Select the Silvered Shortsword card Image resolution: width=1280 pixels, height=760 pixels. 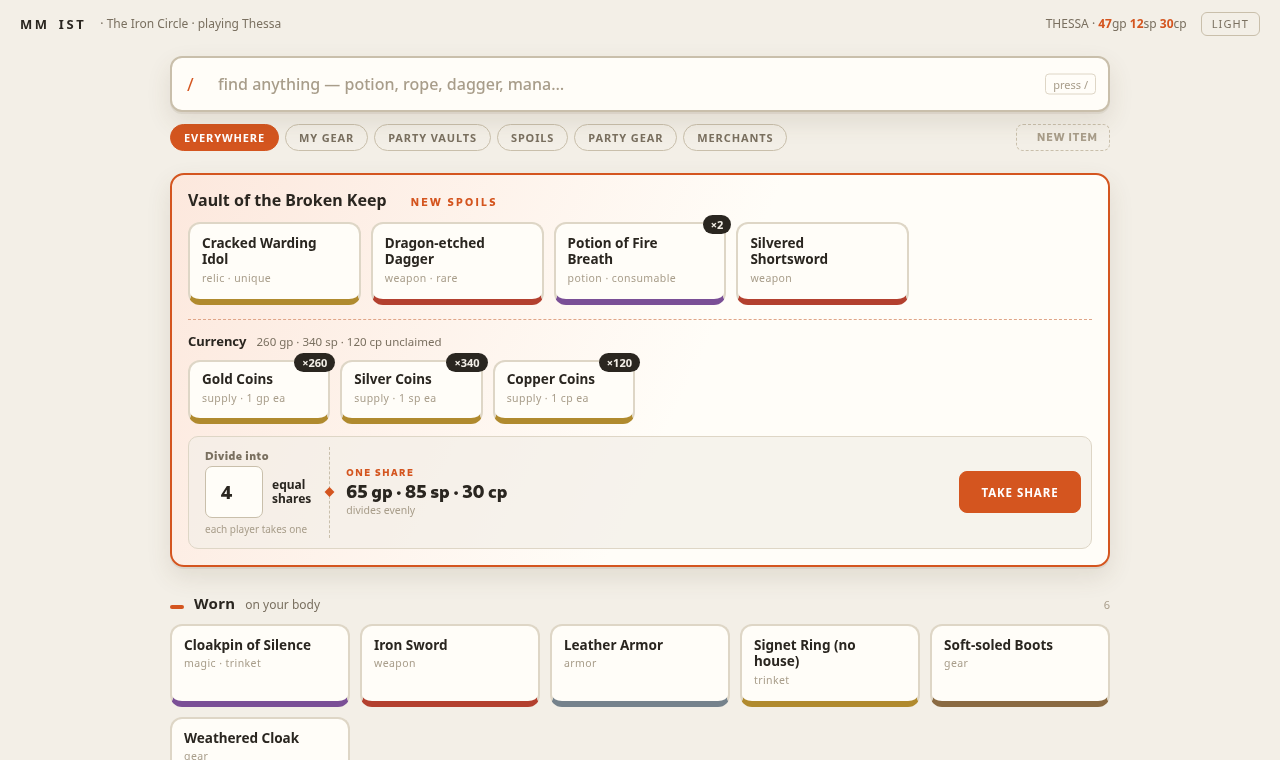coord(823,263)
